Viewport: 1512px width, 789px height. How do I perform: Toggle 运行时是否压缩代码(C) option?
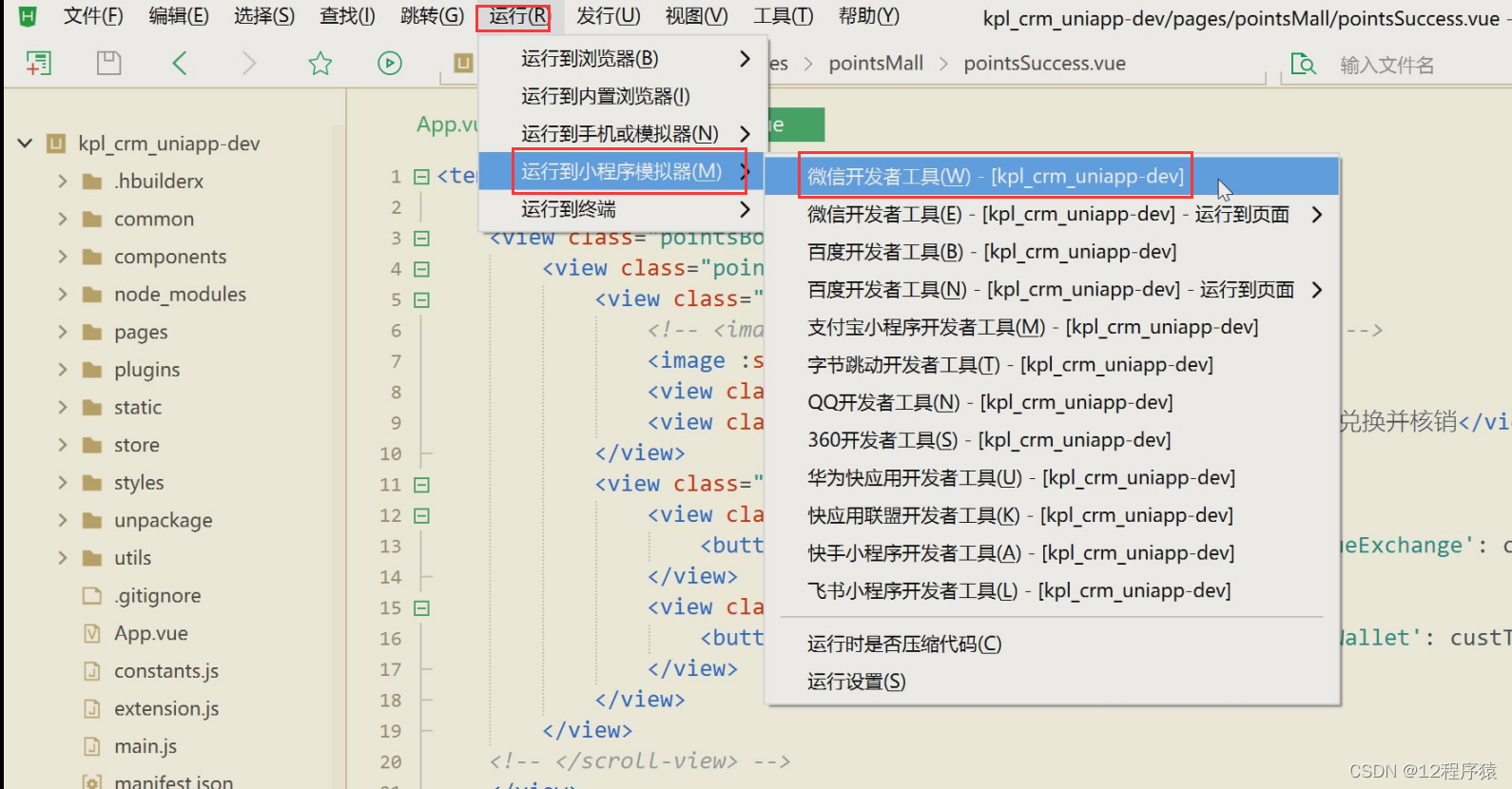tap(1052, 645)
